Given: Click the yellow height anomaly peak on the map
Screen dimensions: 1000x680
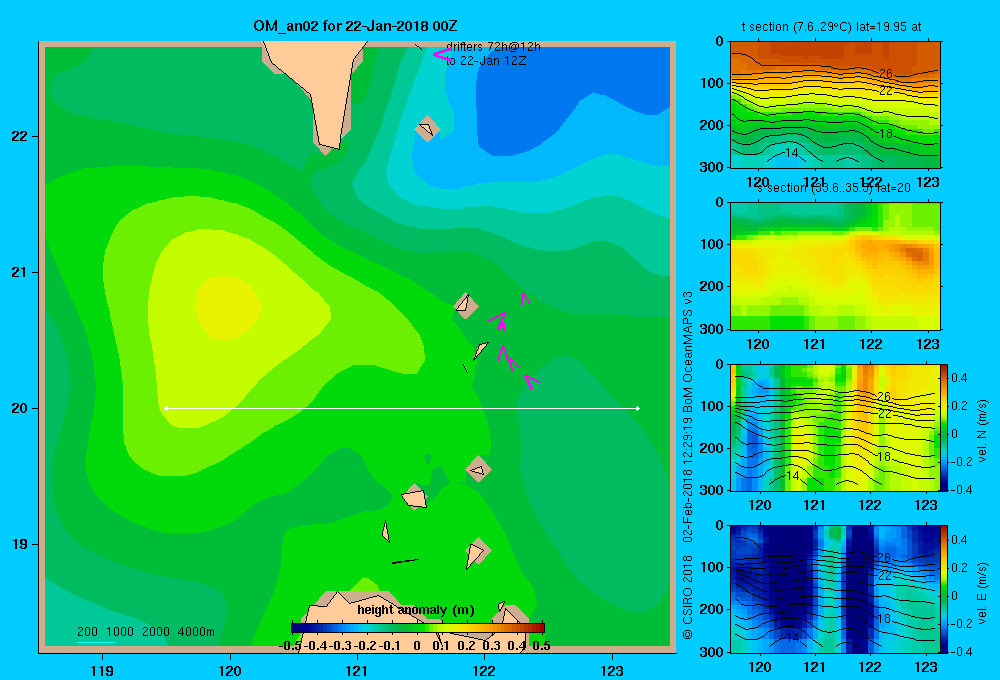Looking at the screenshot, I should (x=227, y=306).
